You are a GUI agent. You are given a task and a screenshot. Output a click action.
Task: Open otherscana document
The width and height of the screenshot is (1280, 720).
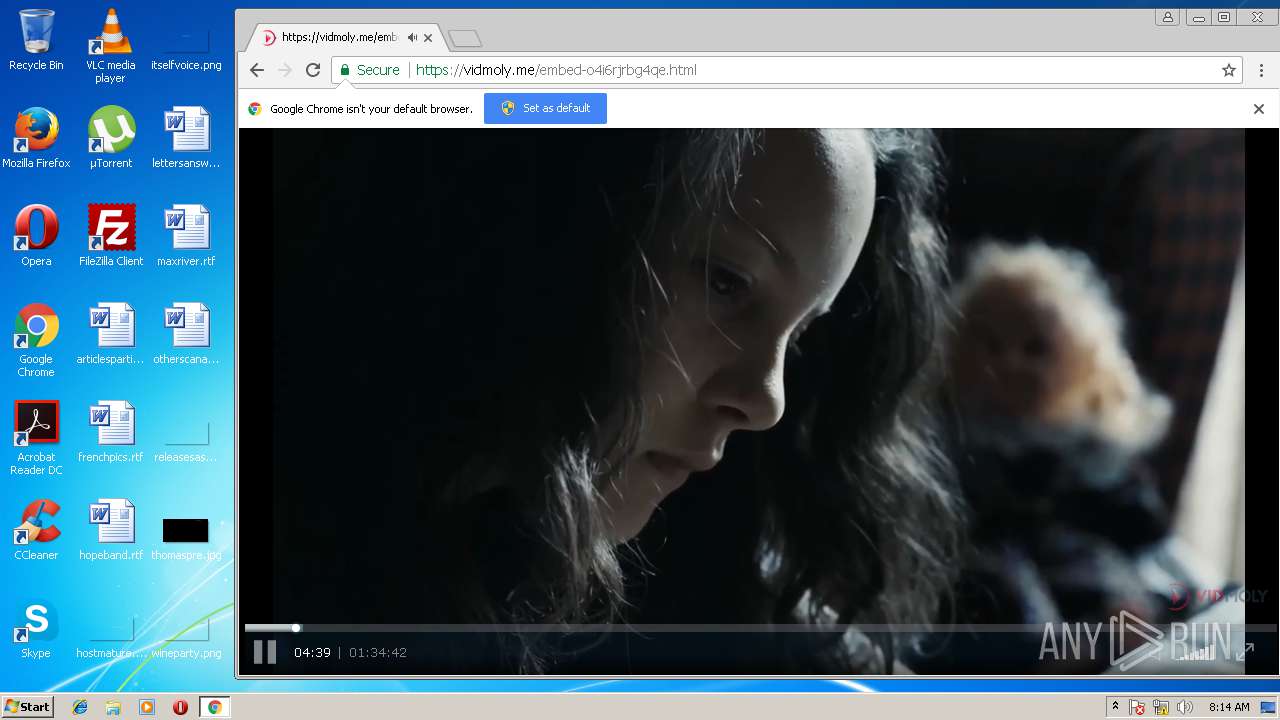tap(186, 334)
